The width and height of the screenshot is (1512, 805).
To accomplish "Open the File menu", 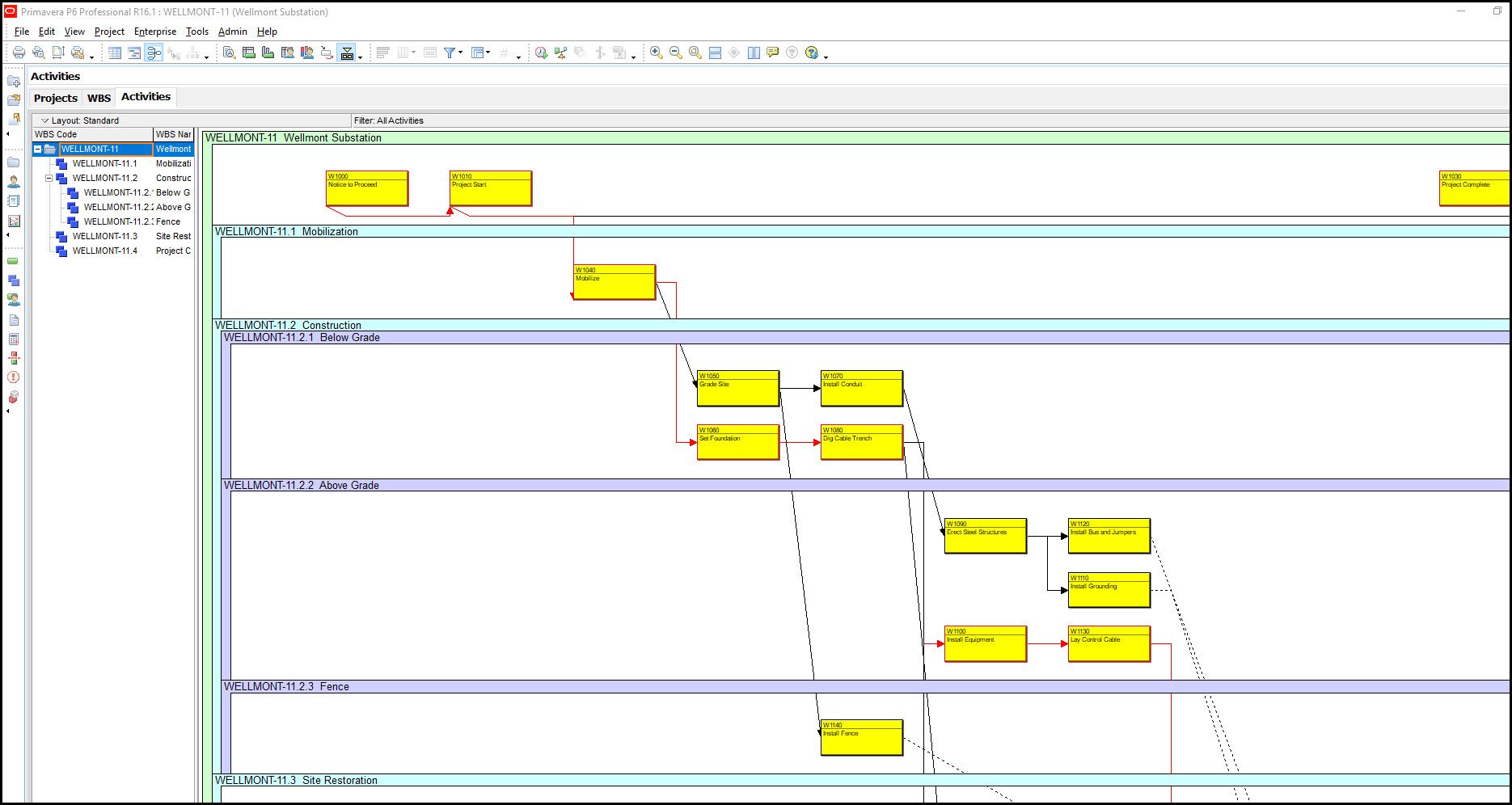I will pyautogui.click(x=22, y=32).
